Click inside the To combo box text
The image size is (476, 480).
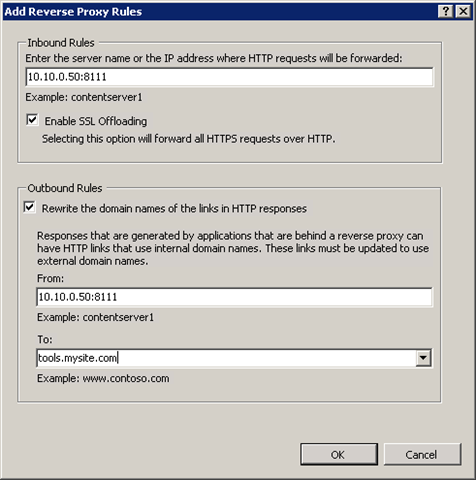226,358
